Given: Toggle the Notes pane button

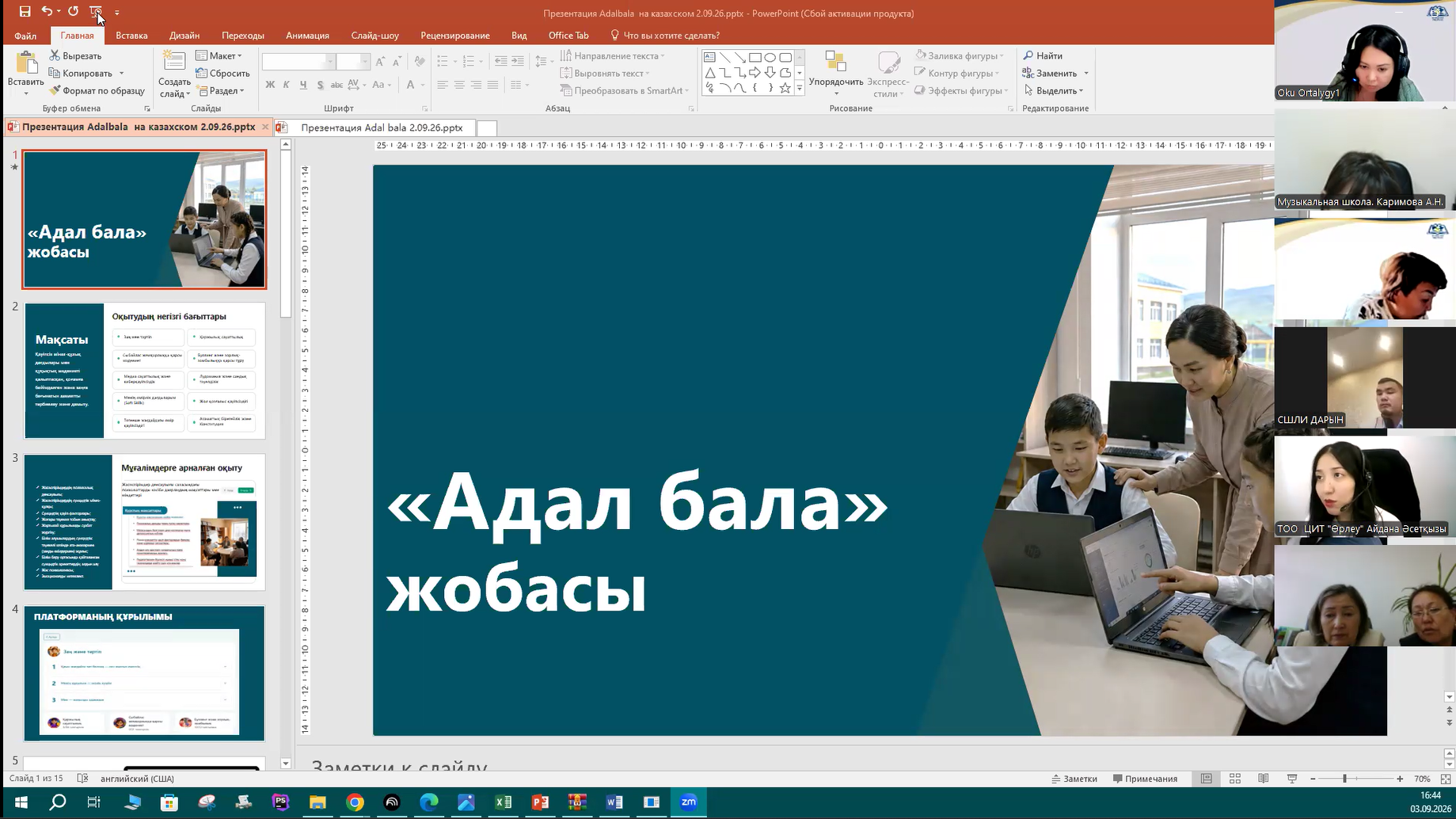Looking at the screenshot, I should tap(1074, 779).
